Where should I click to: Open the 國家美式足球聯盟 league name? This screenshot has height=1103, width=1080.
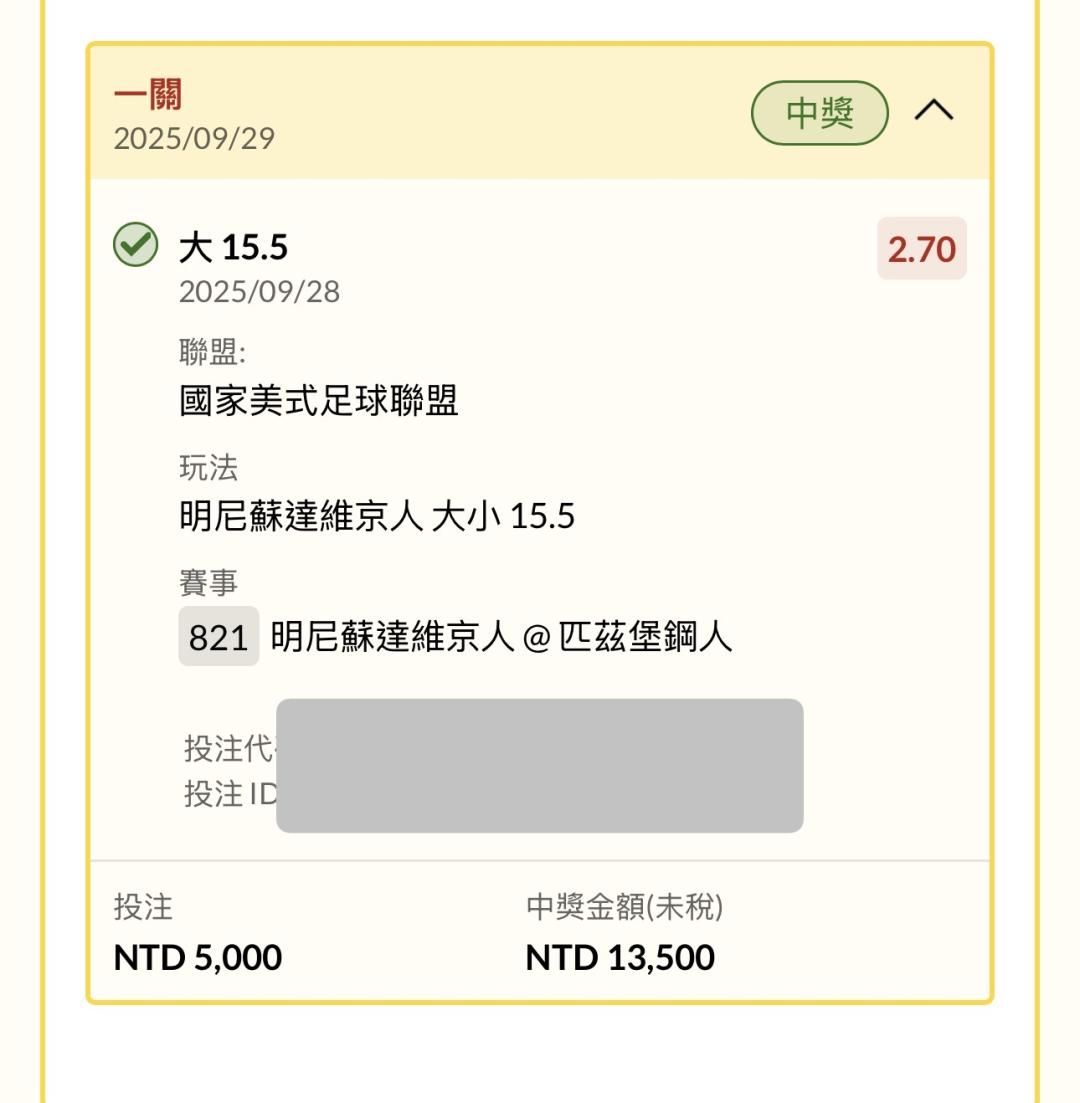318,400
